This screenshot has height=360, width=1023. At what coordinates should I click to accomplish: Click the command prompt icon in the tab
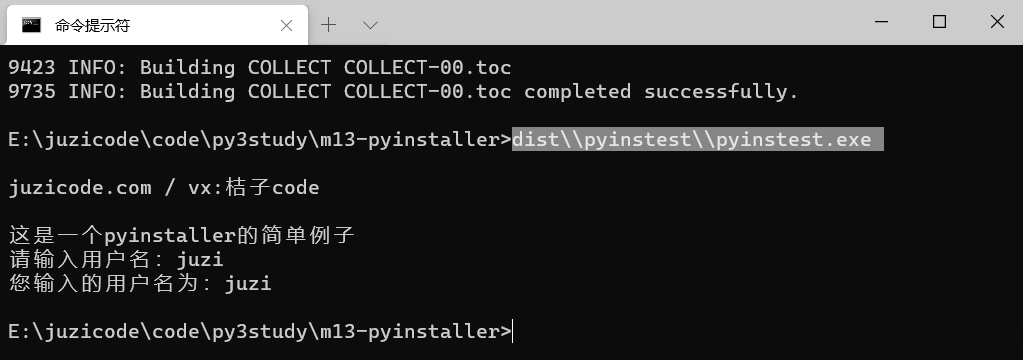31,25
